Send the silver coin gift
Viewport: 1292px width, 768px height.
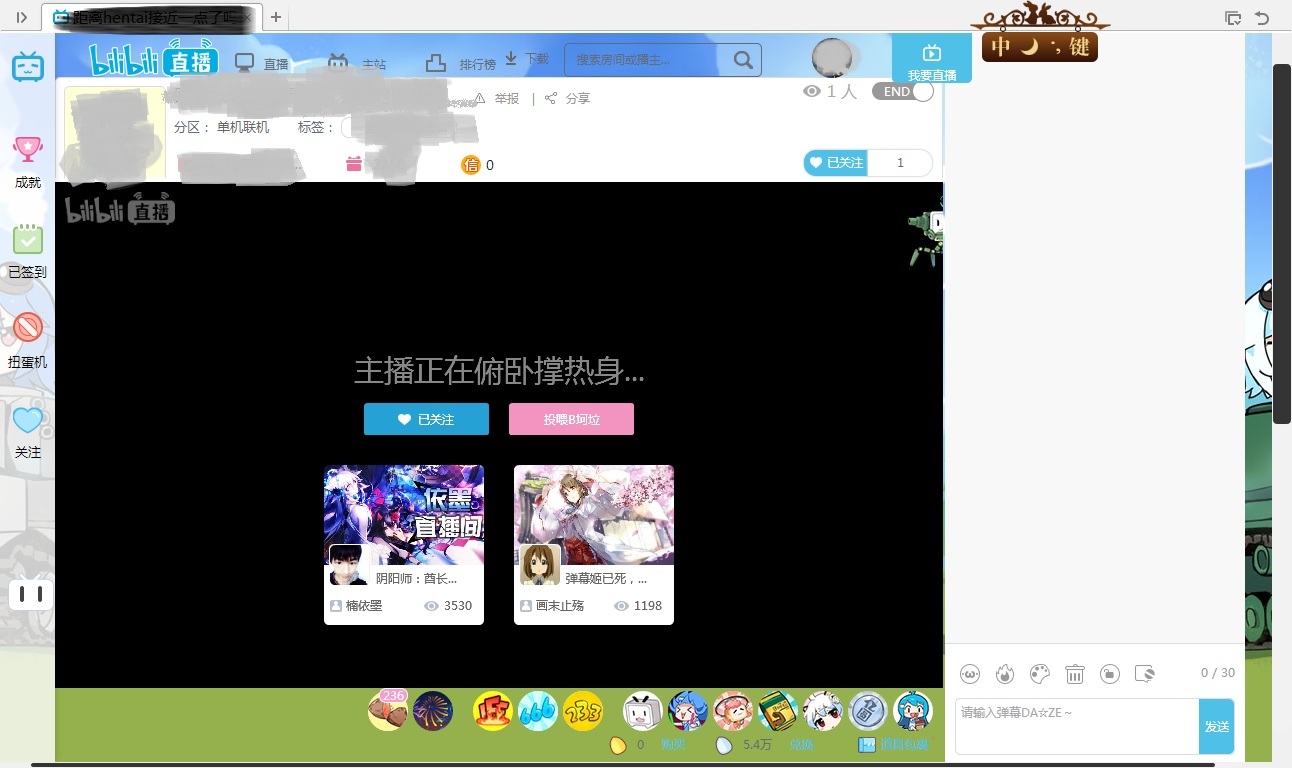pos(868,711)
